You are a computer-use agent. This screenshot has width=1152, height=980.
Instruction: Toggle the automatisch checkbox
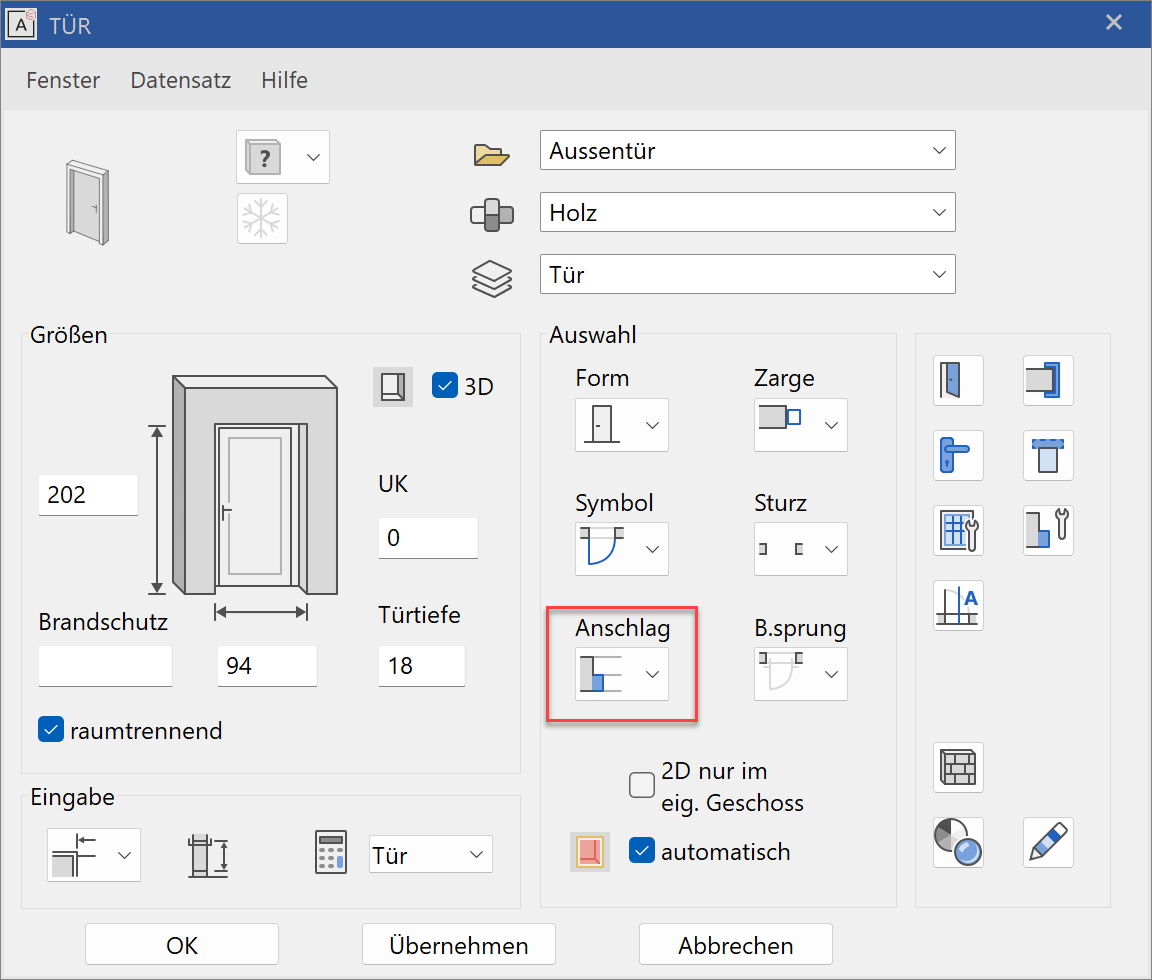642,851
